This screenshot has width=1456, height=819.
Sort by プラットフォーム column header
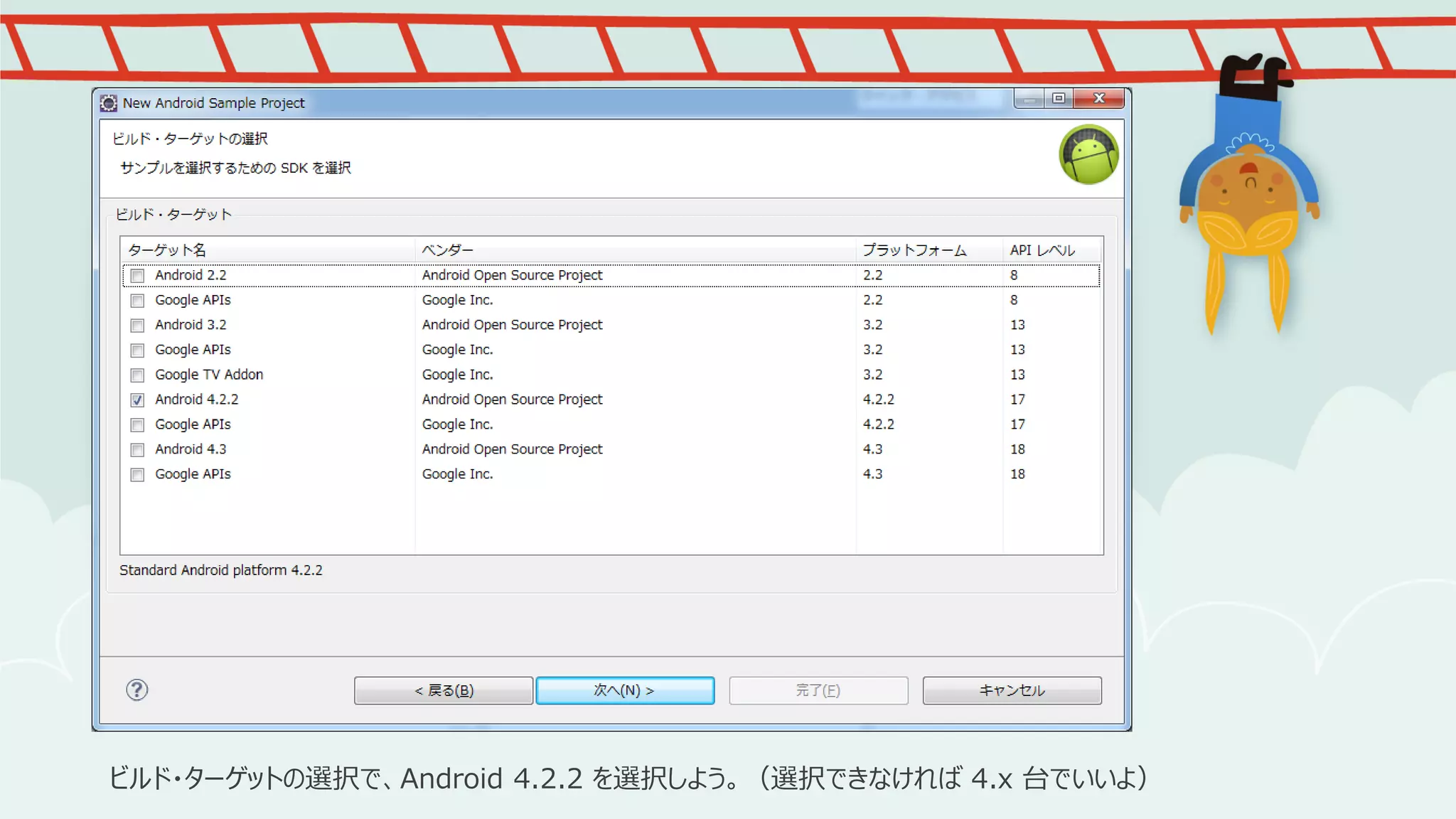click(x=929, y=250)
